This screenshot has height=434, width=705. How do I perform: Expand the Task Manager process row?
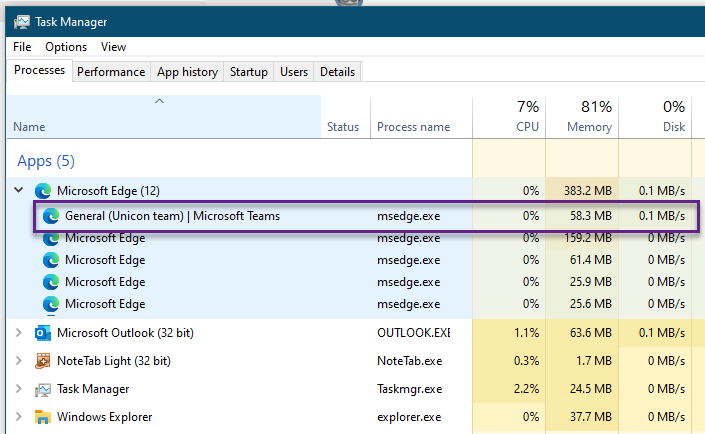pyautogui.click(x=18, y=389)
